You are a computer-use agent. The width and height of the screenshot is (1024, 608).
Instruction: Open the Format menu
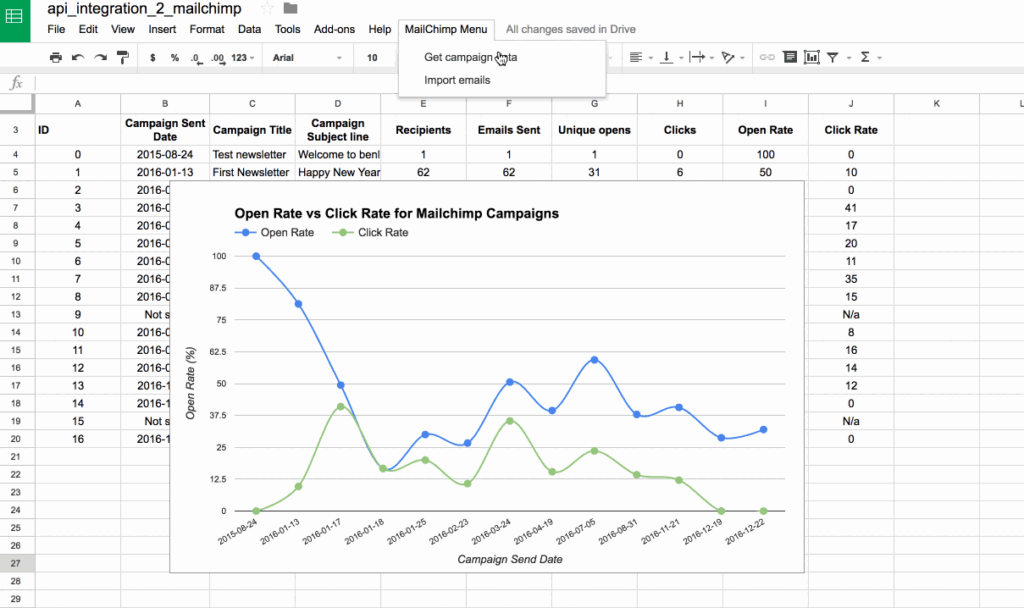click(x=207, y=29)
